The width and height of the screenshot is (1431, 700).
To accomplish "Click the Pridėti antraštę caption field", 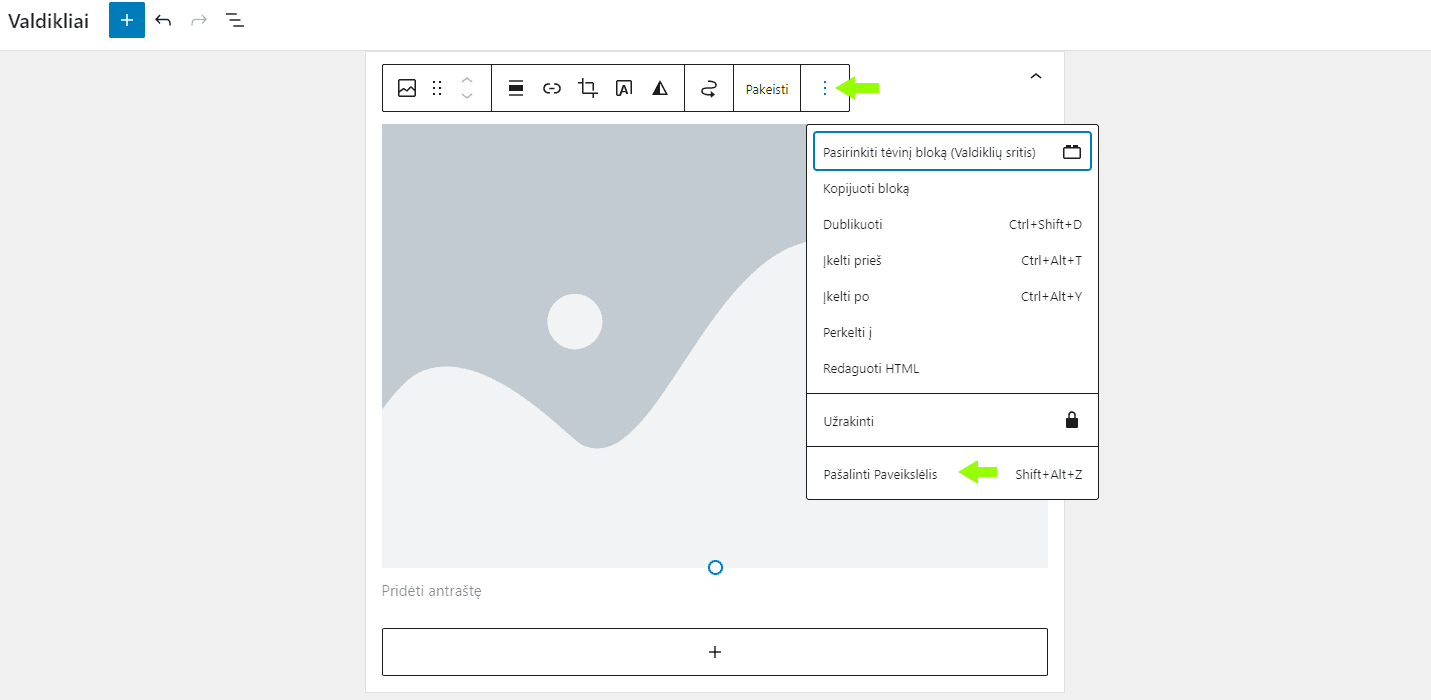I will coord(432,591).
